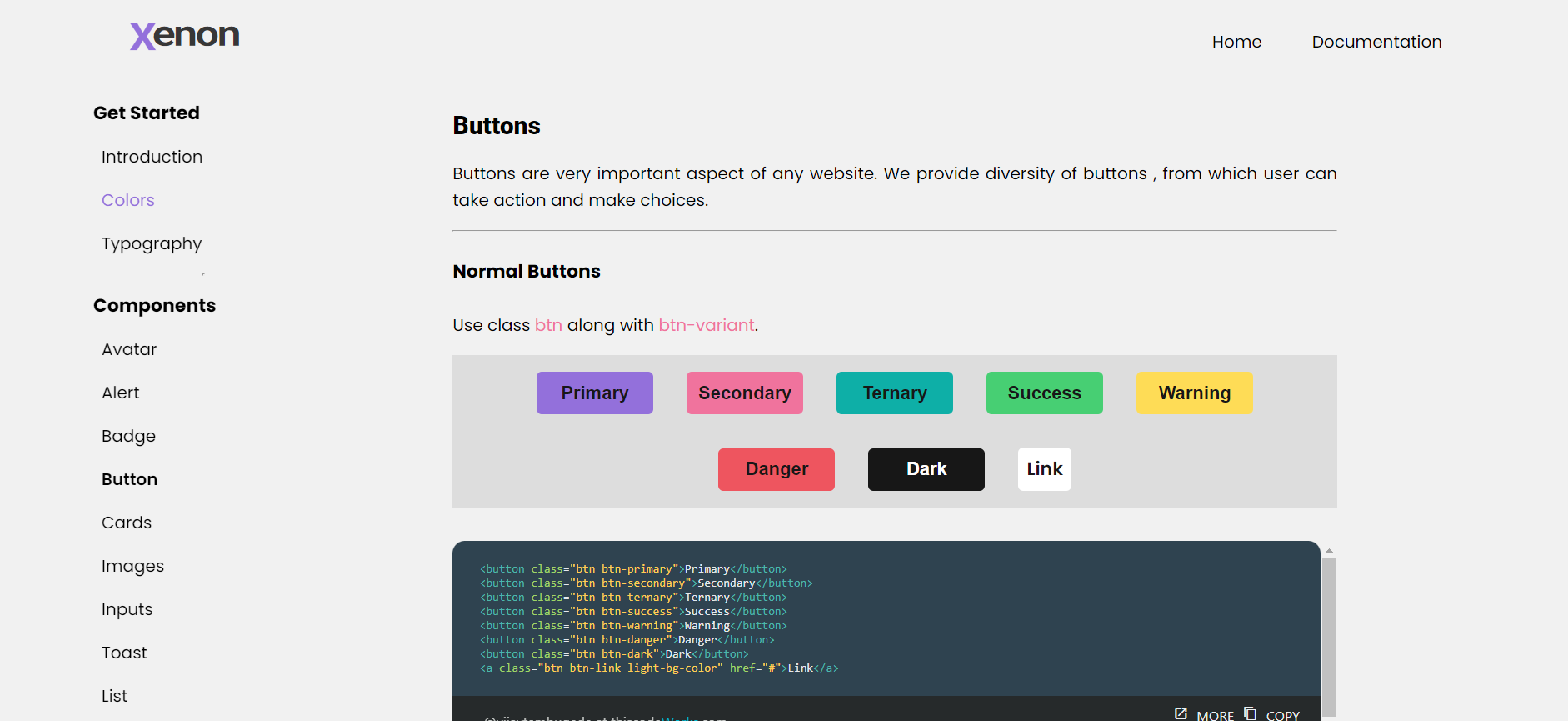Click the btn-warning code line
1568x721 pixels.
pyautogui.click(x=633, y=626)
